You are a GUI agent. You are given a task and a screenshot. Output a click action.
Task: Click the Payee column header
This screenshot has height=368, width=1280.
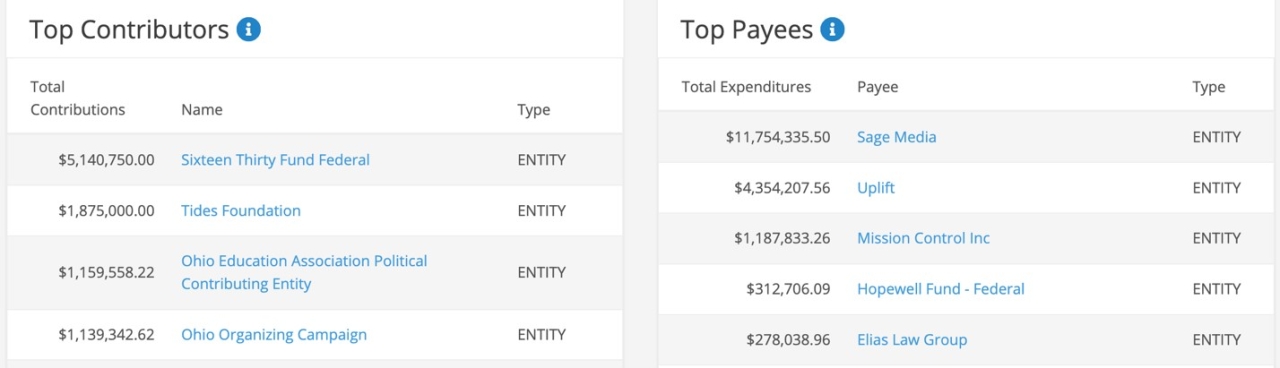pos(878,87)
